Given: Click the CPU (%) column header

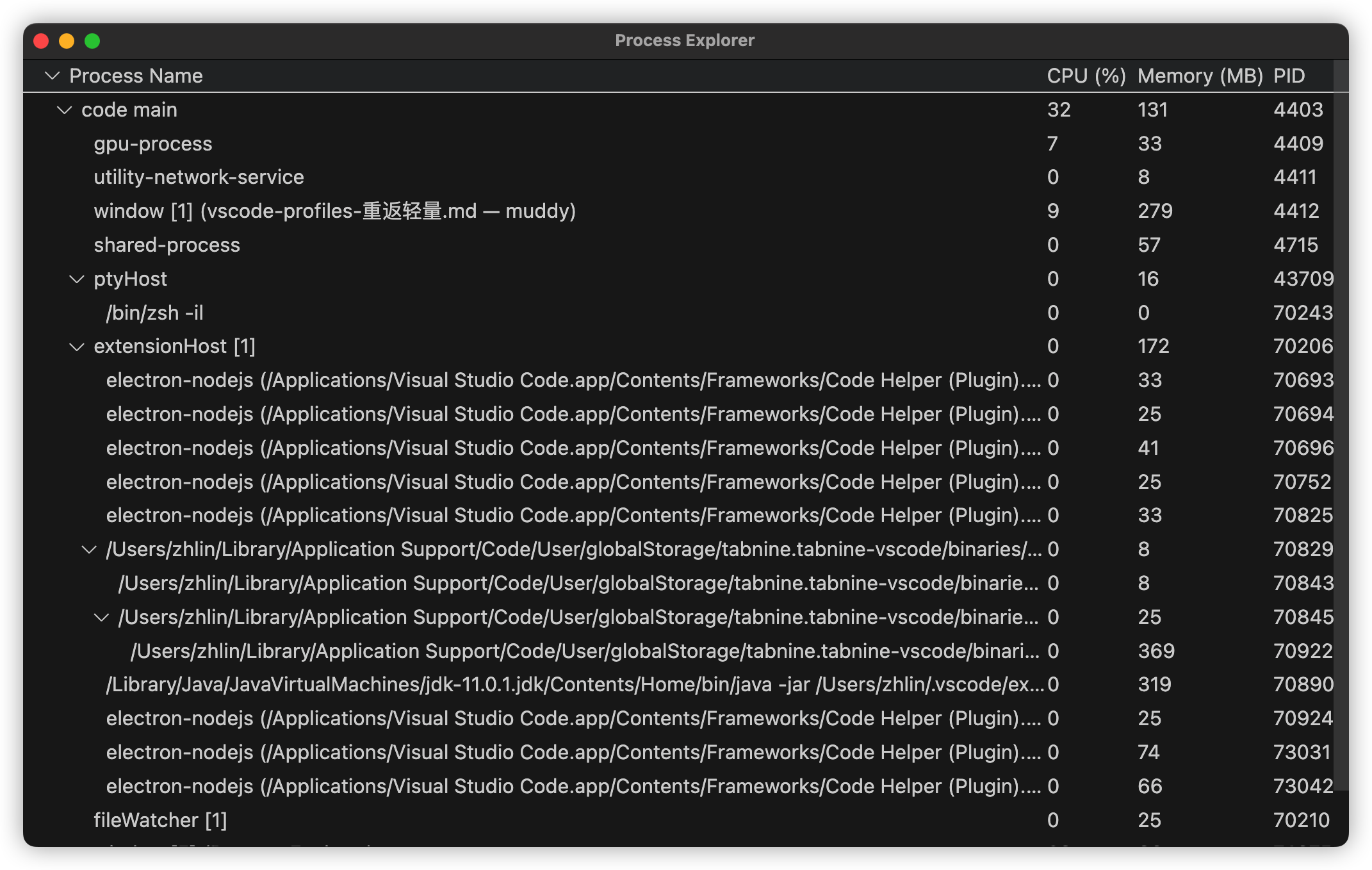Looking at the screenshot, I should pyautogui.click(x=1086, y=76).
